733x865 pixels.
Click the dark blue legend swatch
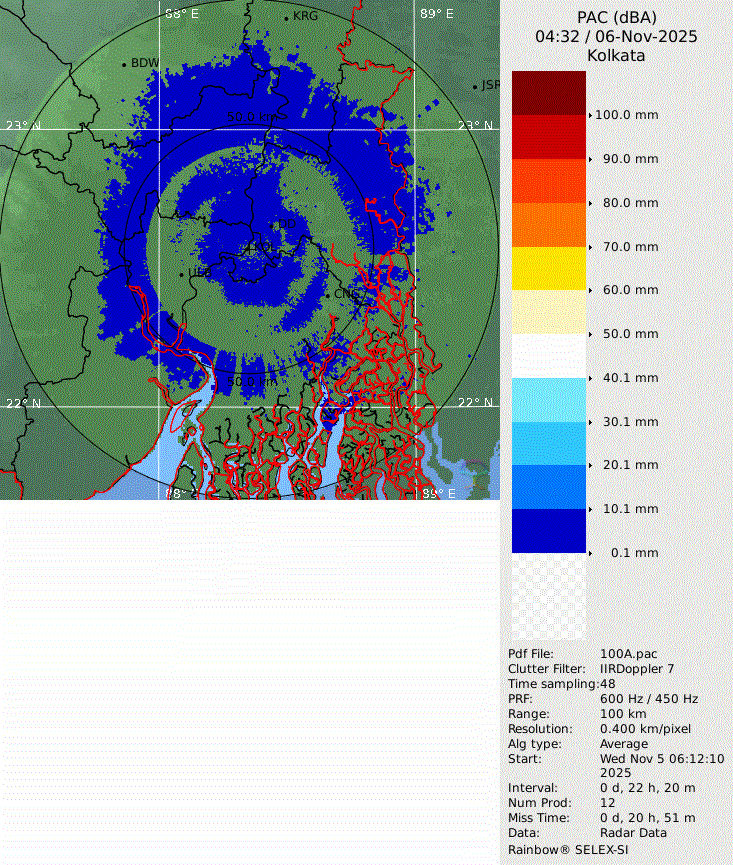pyautogui.click(x=548, y=530)
